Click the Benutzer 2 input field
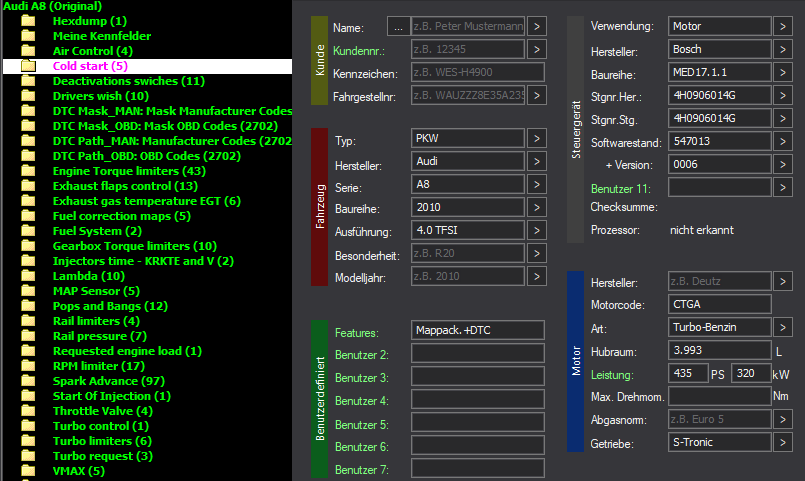The width and height of the screenshot is (805, 481). tap(478, 353)
